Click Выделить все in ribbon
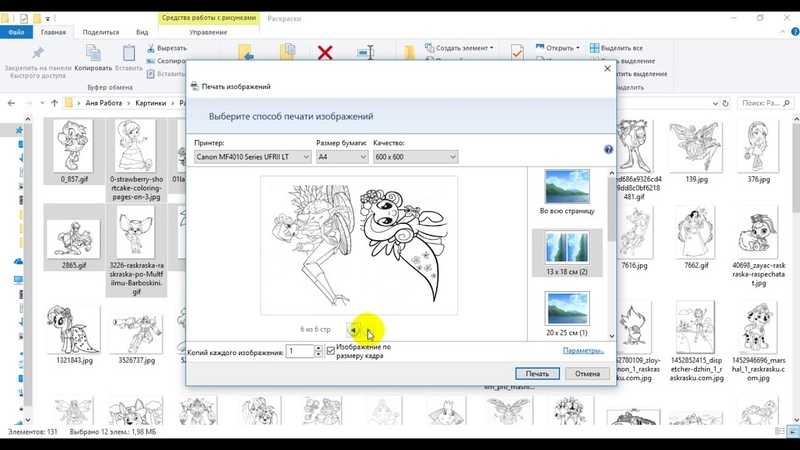The image size is (800, 450). 616,48
